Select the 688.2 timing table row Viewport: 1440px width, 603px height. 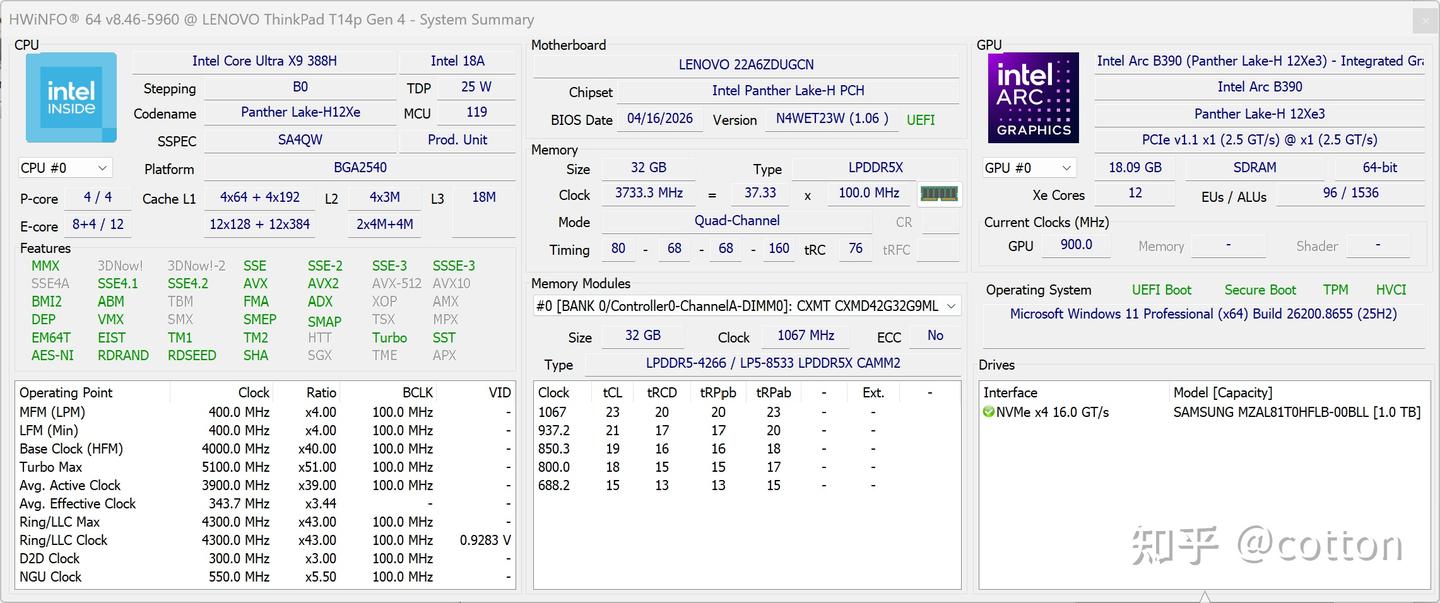click(x=746, y=485)
